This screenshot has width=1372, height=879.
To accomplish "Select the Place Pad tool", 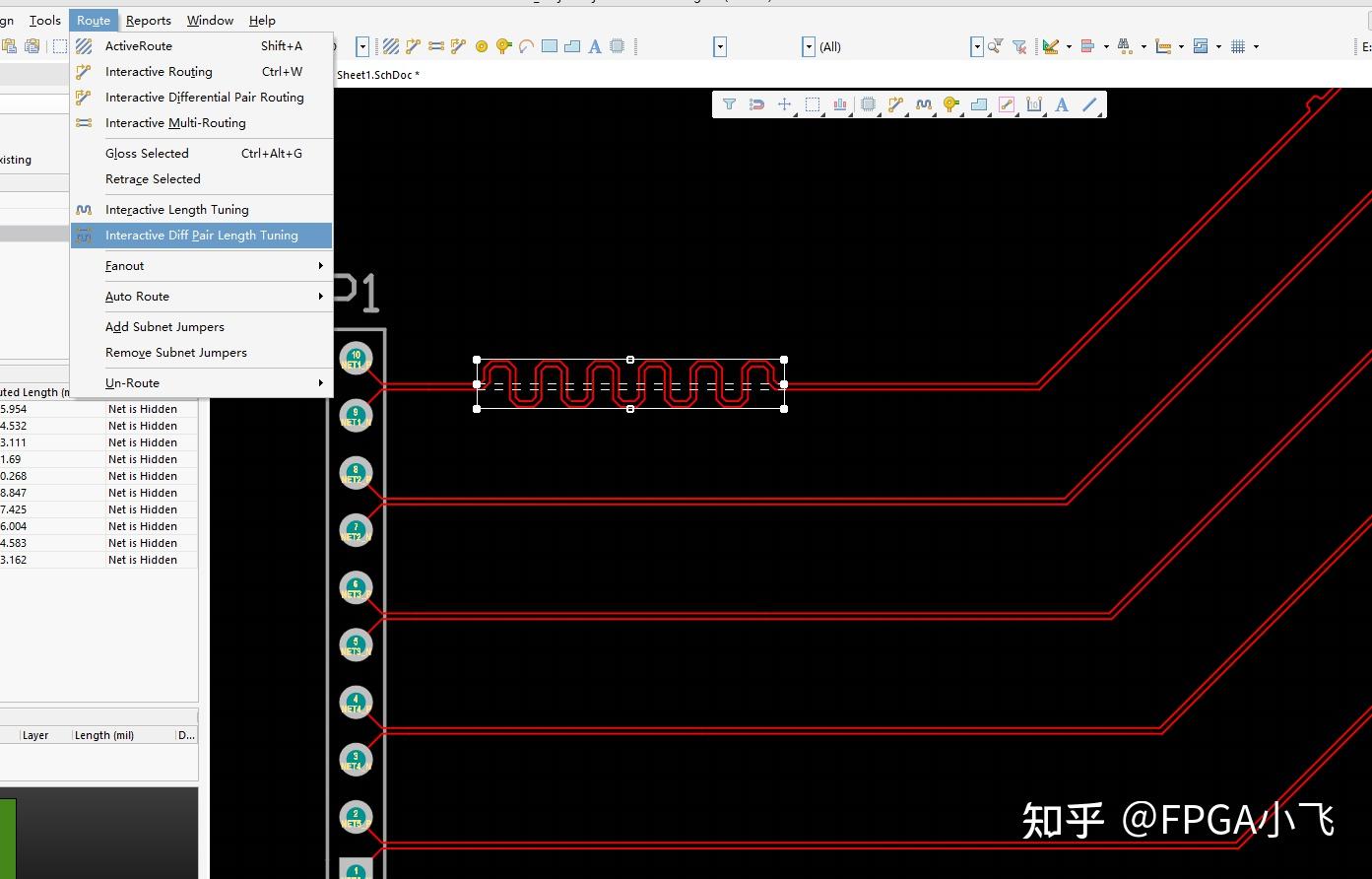I will click(x=502, y=46).
